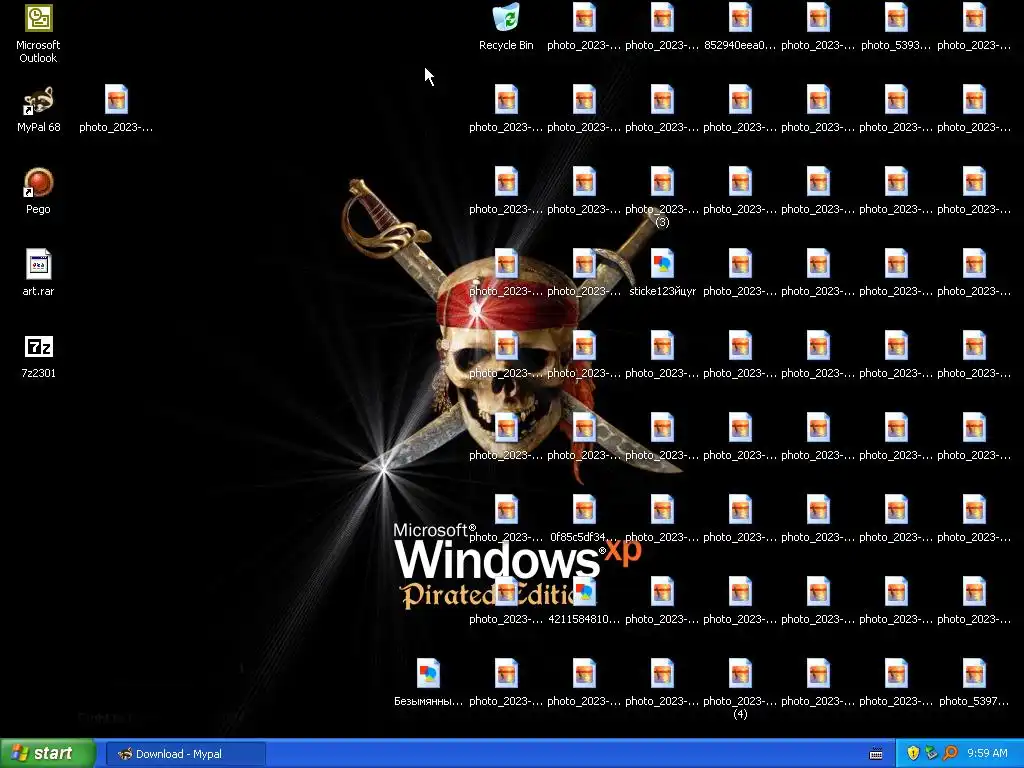1024x768 pixels.
Task: Open the yellow security shield tray alert
Action: tap(913, 753)
